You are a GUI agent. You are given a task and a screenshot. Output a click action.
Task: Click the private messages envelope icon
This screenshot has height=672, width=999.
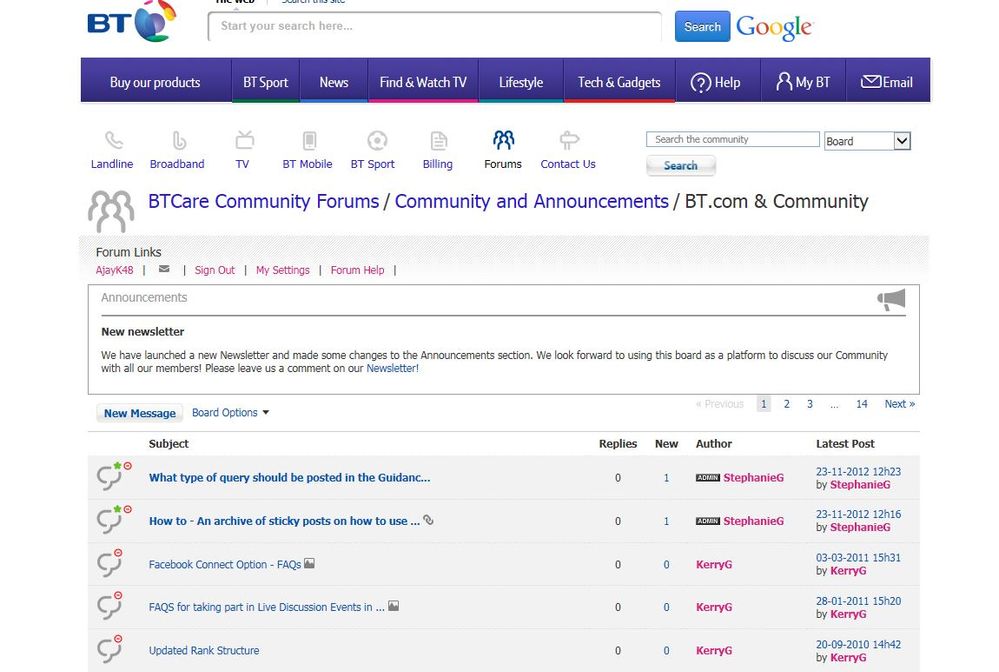tap(164, 269)
